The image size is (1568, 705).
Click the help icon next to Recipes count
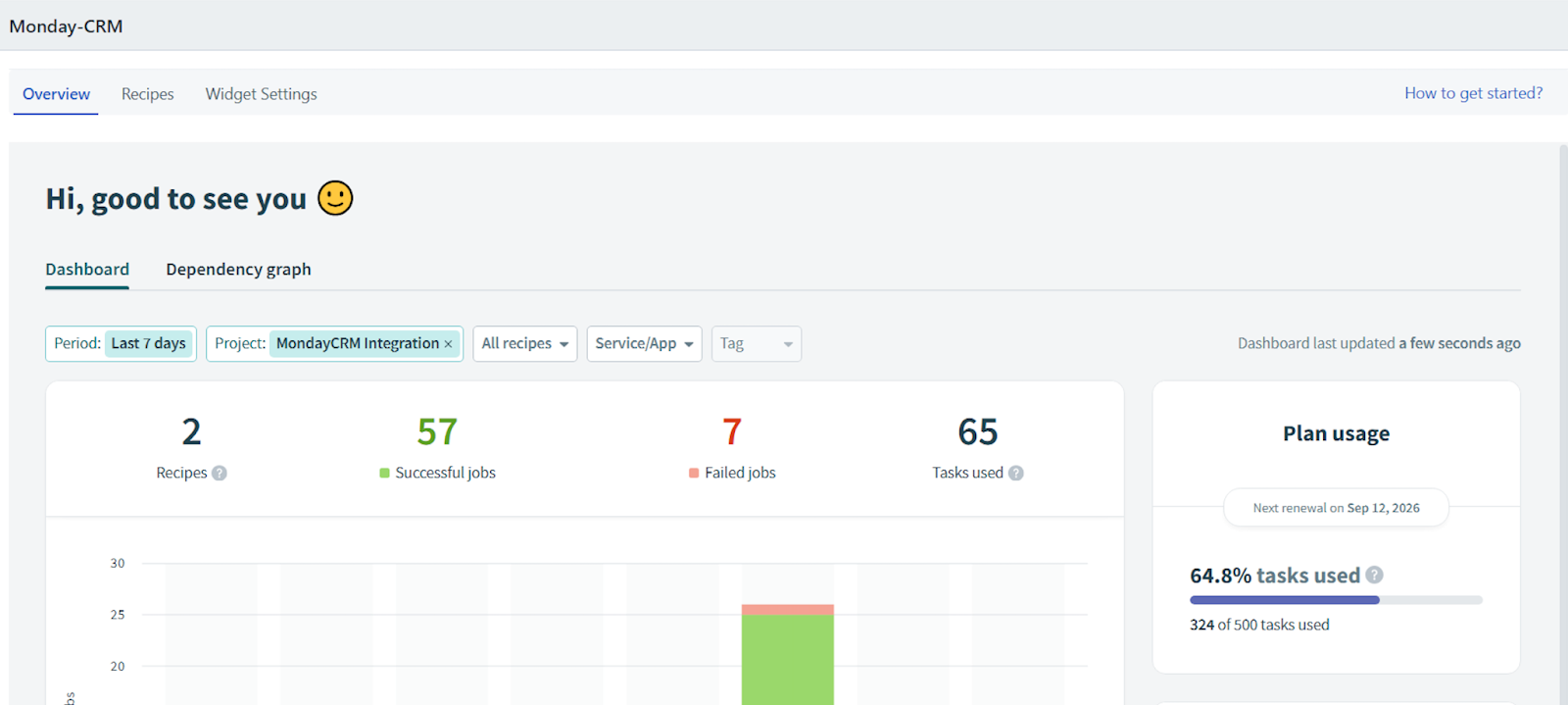[x=220, y=473]
